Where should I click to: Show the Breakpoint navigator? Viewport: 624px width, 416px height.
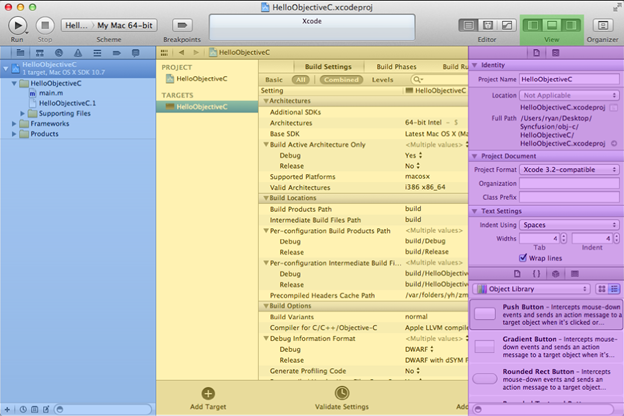116,53
